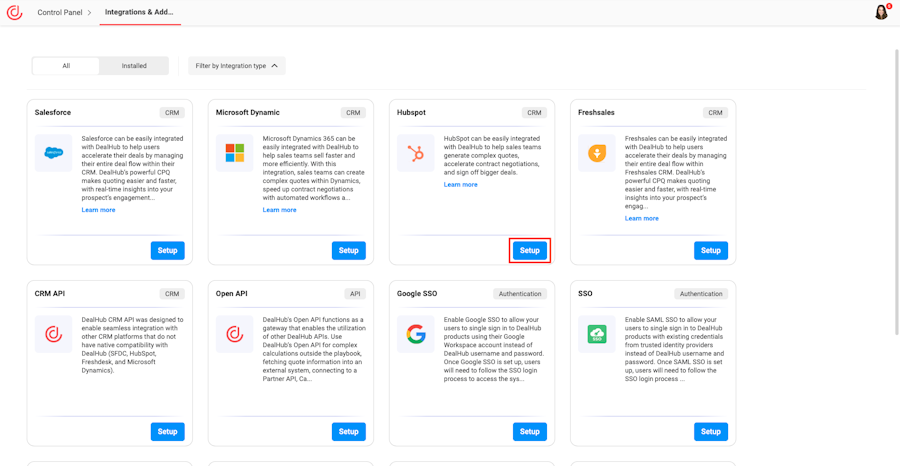Open Salesforce Learn more link

(98, 210)
